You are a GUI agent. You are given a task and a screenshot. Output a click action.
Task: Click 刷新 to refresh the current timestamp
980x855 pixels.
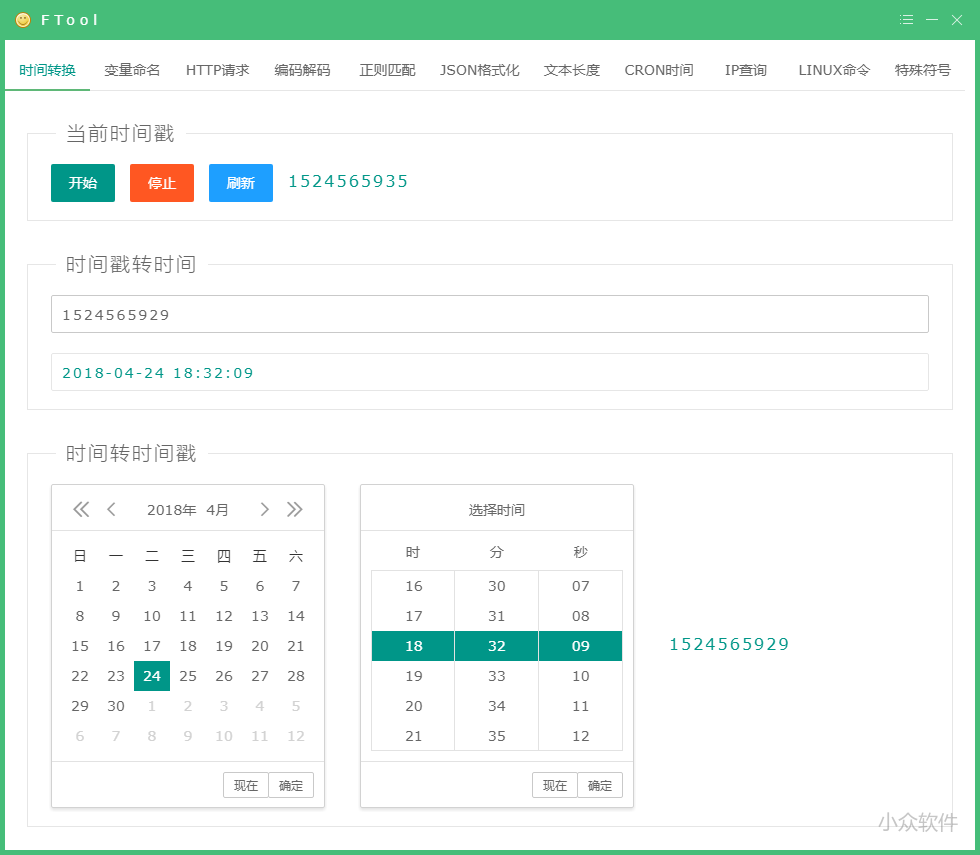click(x=240, y=183)
